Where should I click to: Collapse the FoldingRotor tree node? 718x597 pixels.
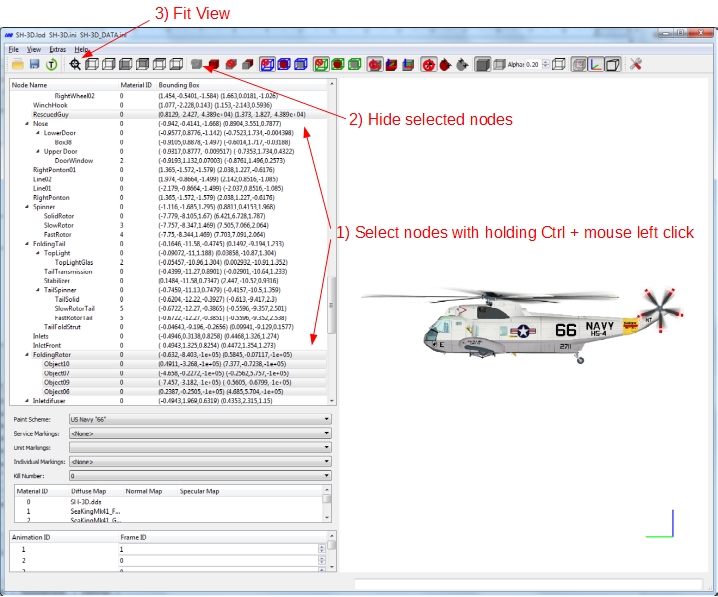click(x=27, y=355)
